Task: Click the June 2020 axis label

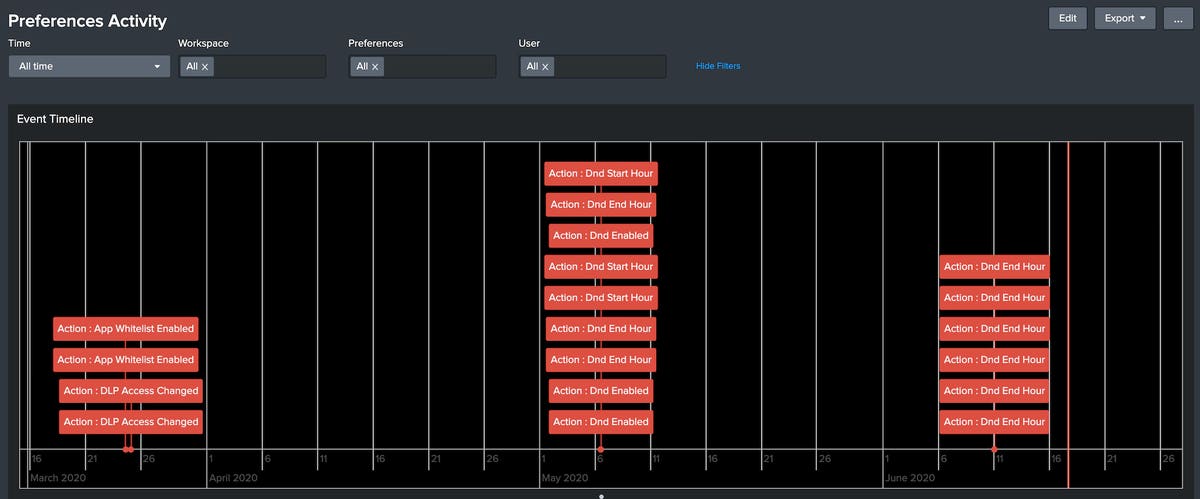Action: click(910, 478)
